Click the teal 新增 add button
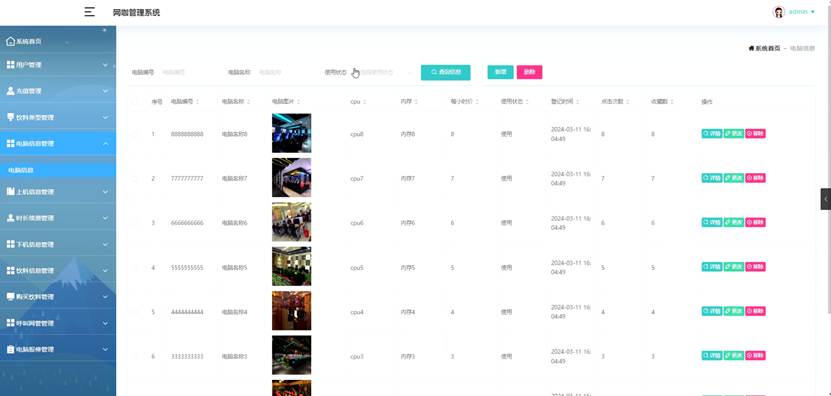This screenshot has width=831, height=396. coord(500,72)
